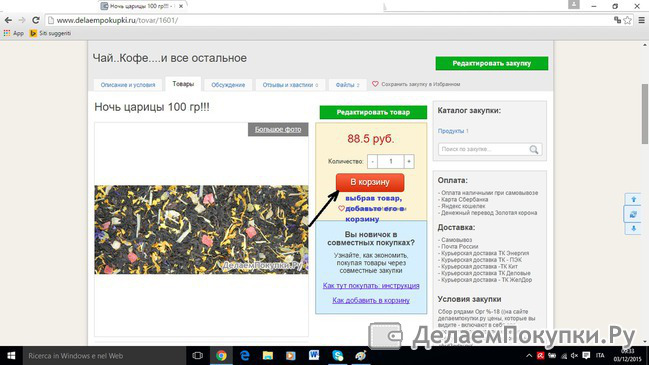
Task: Click into Поиск по закупке search field
Action: [483, 149]
